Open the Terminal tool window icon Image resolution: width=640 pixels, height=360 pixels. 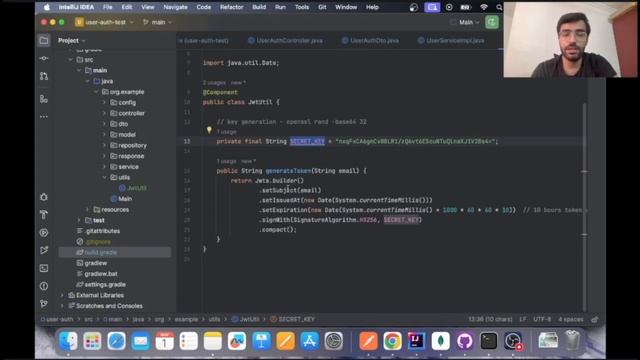coord(44,268)
